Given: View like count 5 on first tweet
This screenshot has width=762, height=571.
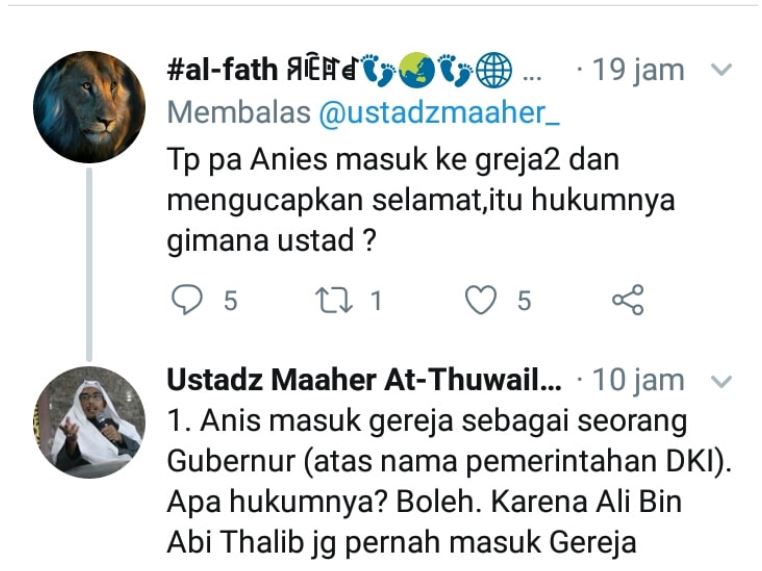Looking at the screenshot, I should [x=523, y=300].
